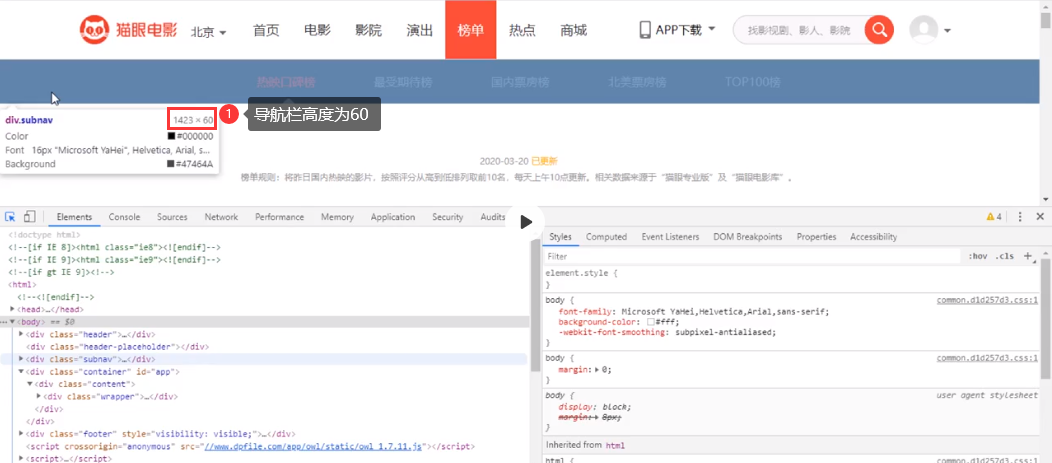
Task: Select the highlighted 榜单 nav item
Action: 470,30
